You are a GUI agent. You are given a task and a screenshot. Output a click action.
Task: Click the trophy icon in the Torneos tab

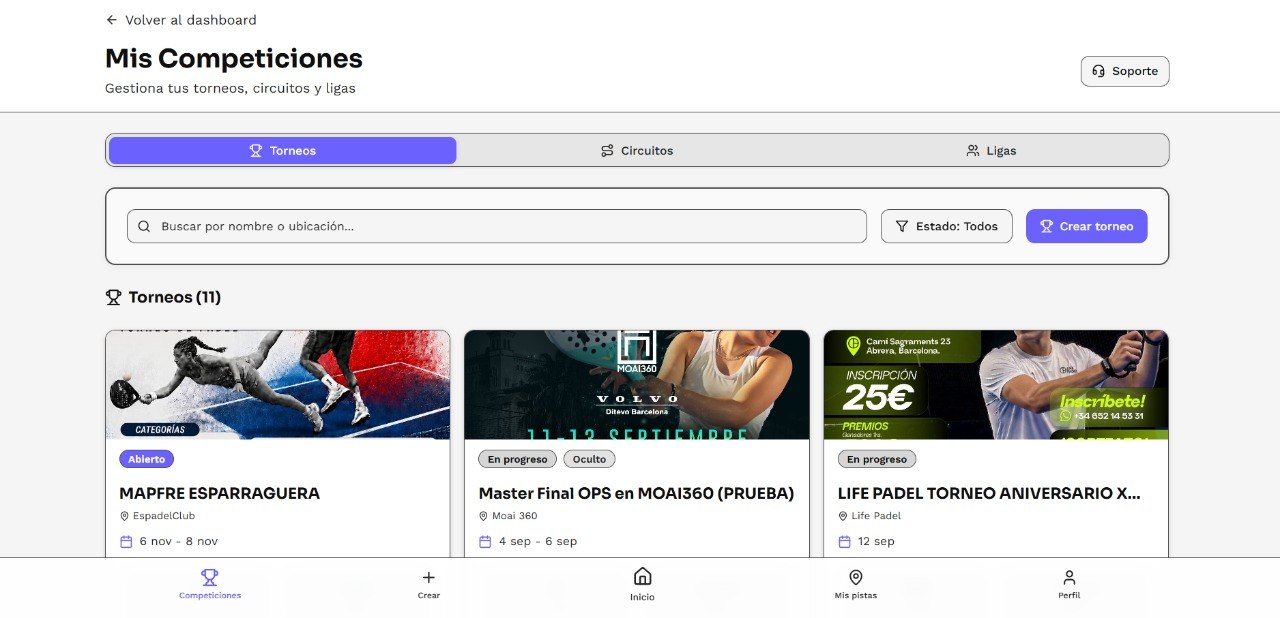click(256, 151)
